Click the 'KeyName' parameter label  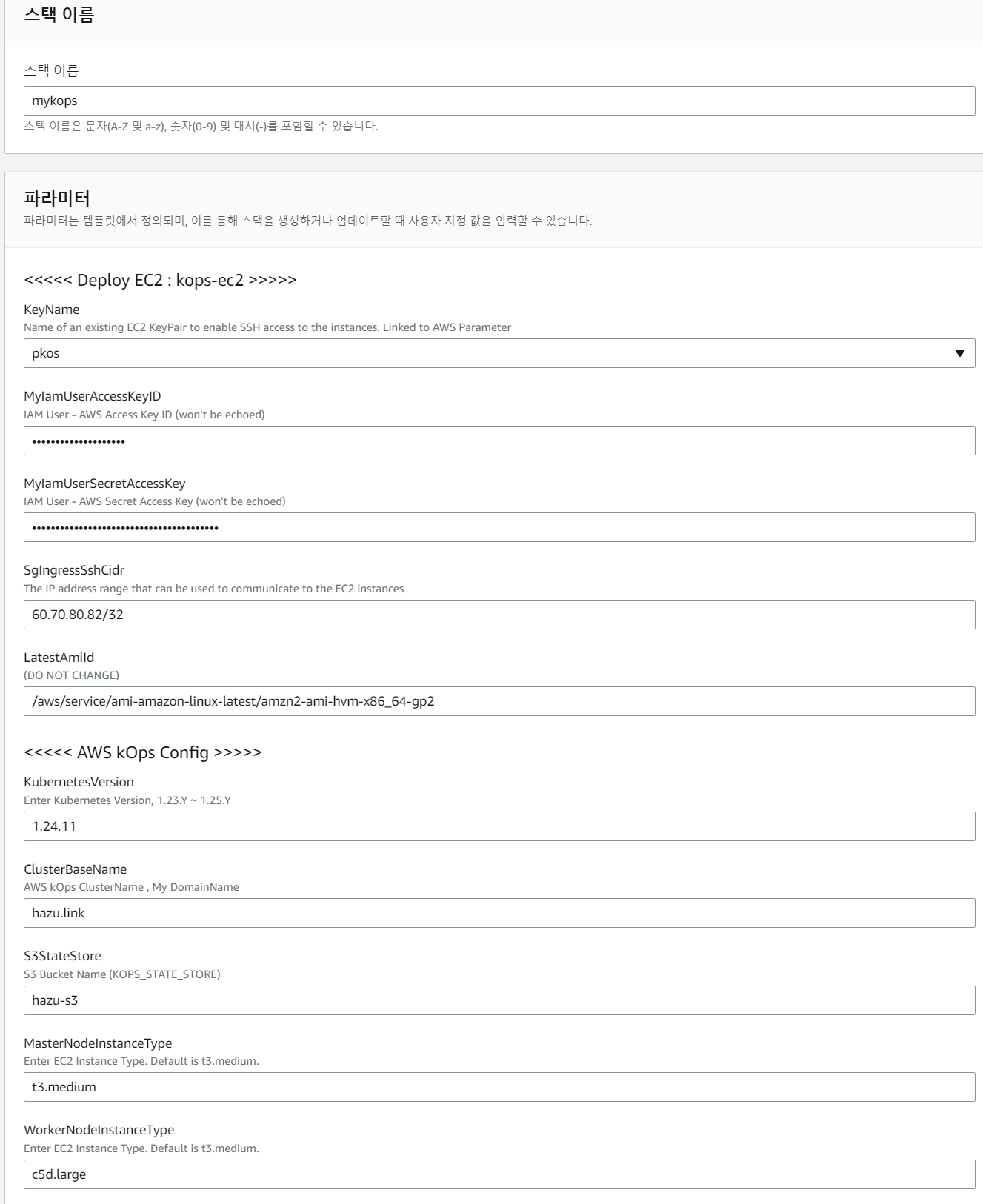click(51, 310)
